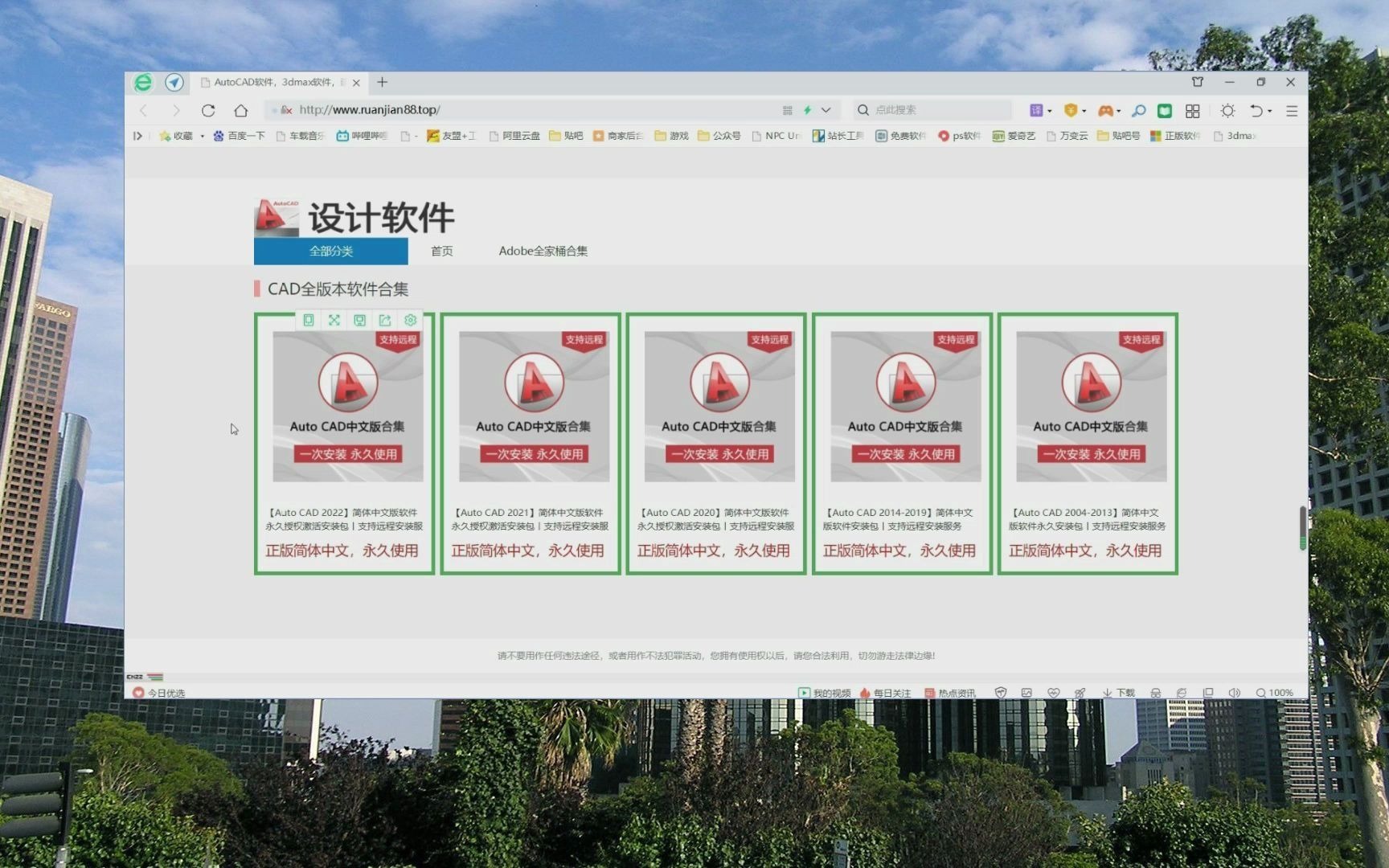Image resolution: width=1389 pixels, height=868 pixels.
Task: Close the AutoCAD软件 browser tab
Action: pyautogui.click(x=356, y=83)
